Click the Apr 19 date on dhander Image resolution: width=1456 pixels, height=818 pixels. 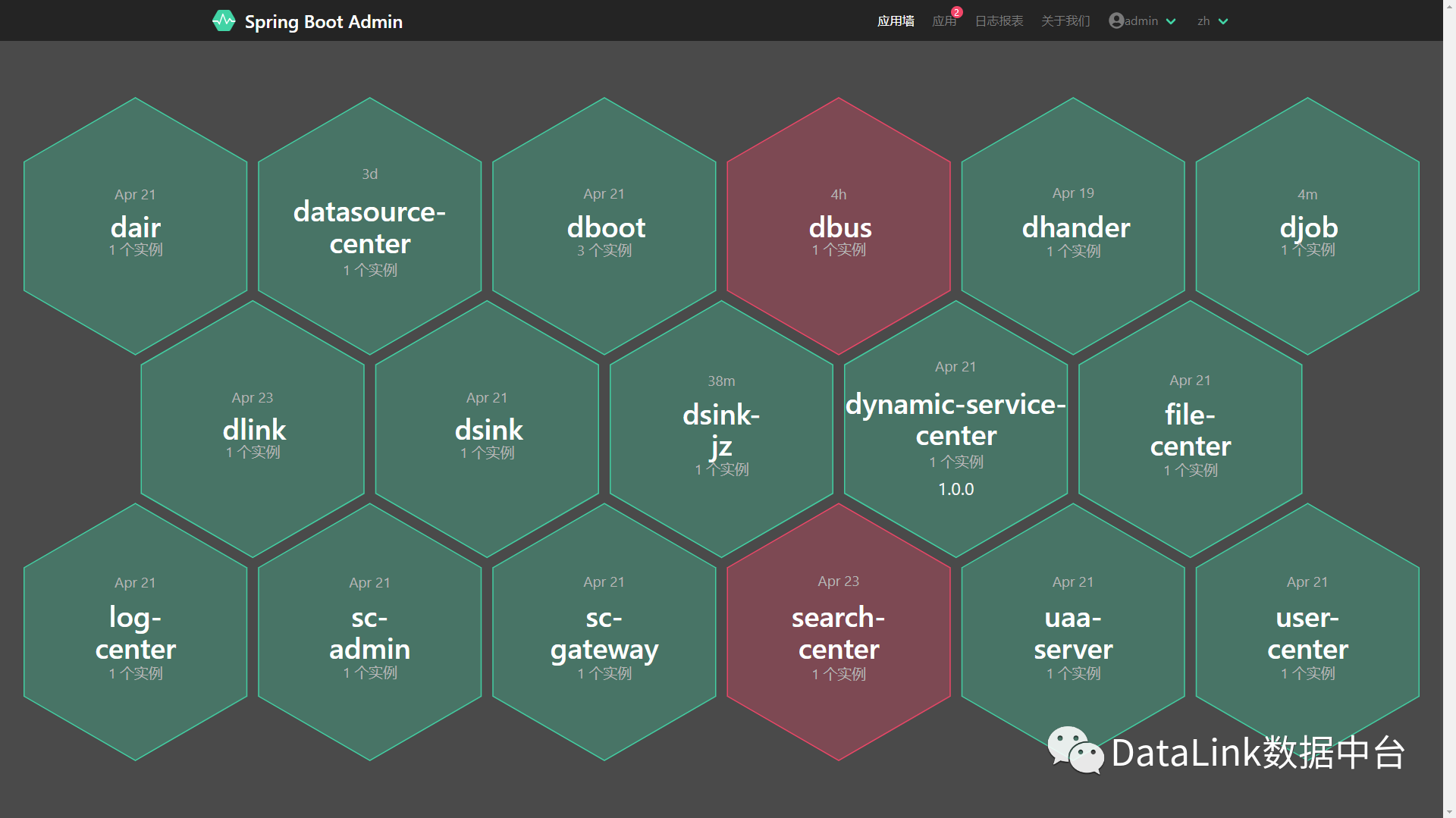[x=1073, y=193]
